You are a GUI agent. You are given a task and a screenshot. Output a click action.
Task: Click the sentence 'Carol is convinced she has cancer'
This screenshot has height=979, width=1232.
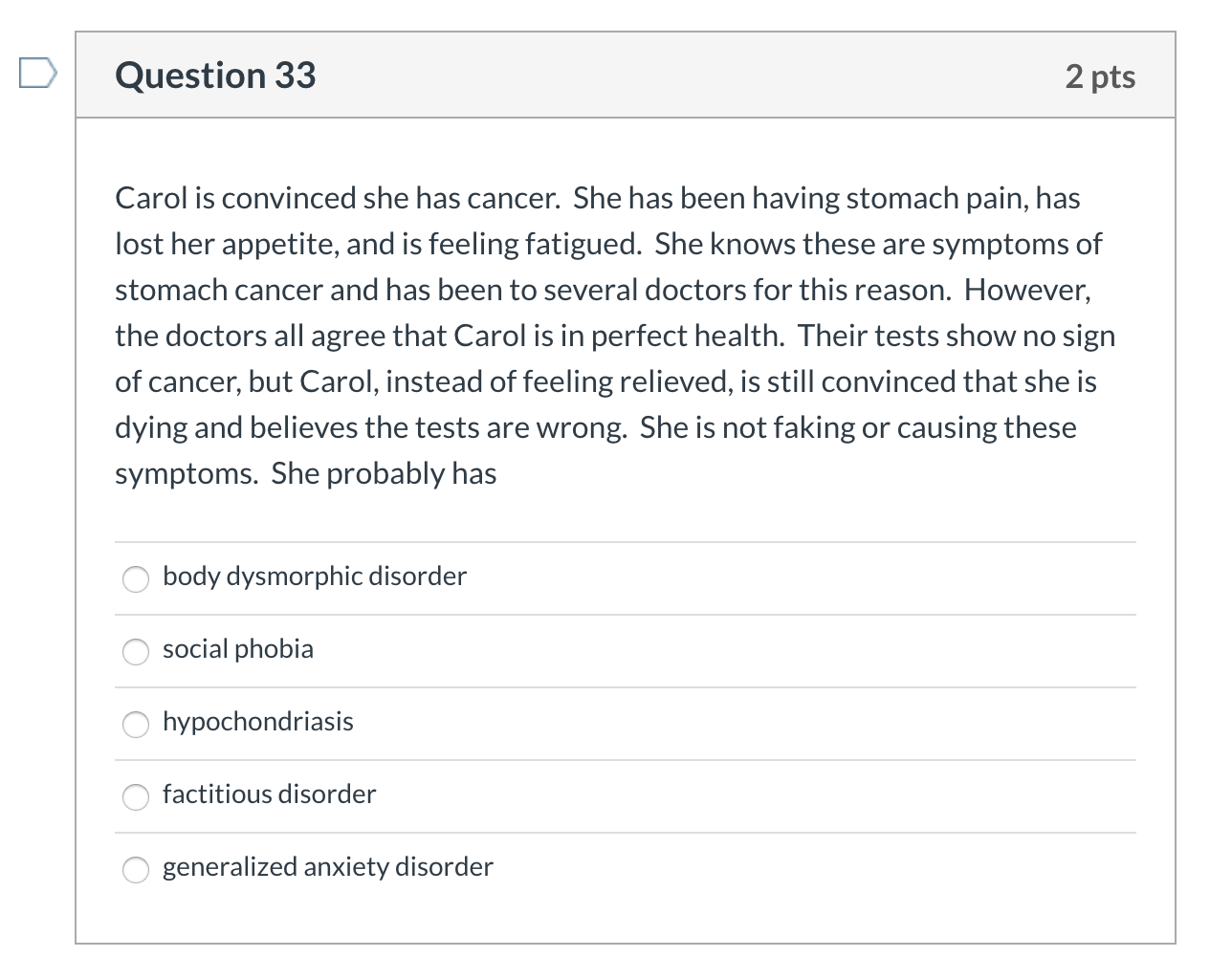pos(336,198)
